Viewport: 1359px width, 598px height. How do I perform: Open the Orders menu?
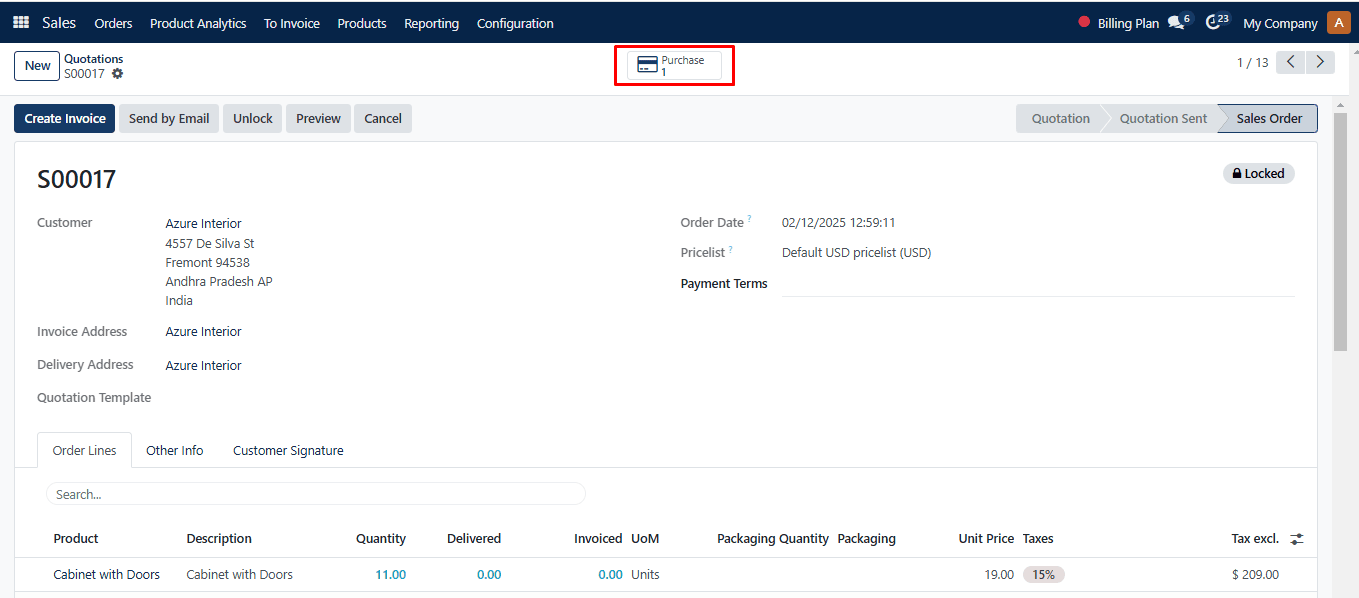[x=113, y=23]
